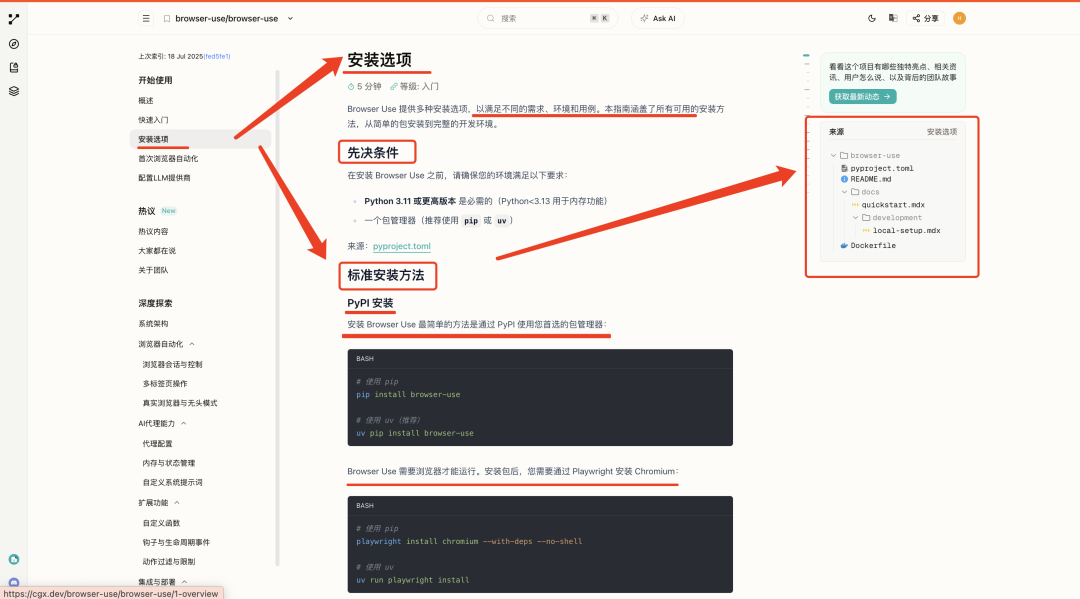Open the orange user avatar menu
Viewport: 1080px width, 599px height.
959,19
